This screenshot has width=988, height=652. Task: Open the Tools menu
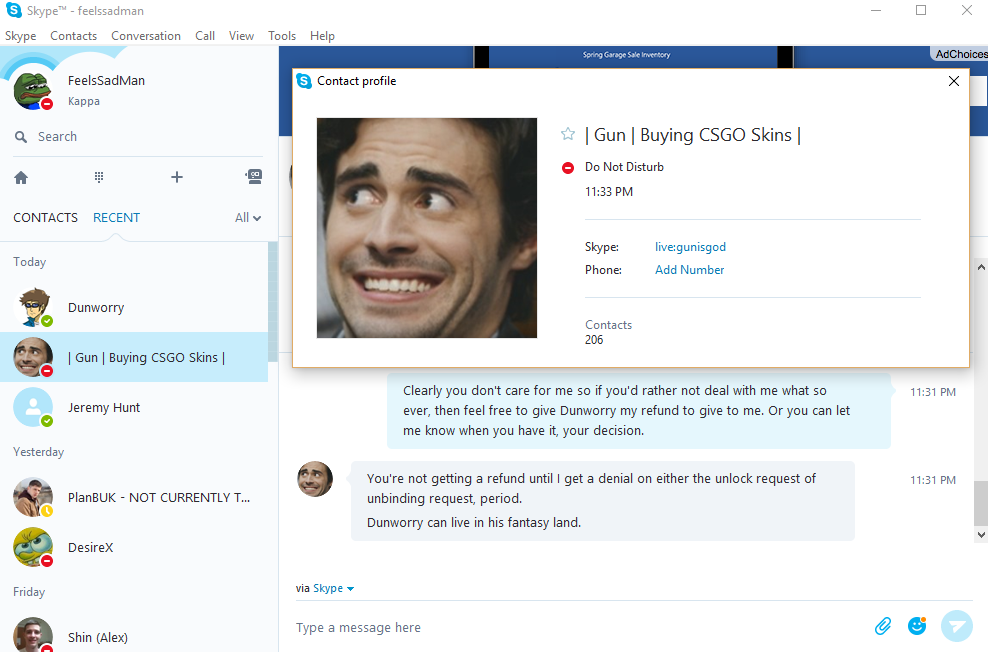pyautogui.click(x=282, y=36)
